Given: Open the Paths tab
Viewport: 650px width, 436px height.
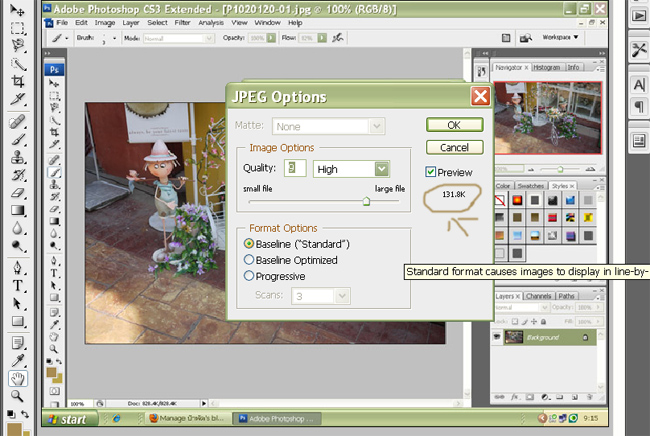Looking at the screenshot, I should click(x=566, y=296).
